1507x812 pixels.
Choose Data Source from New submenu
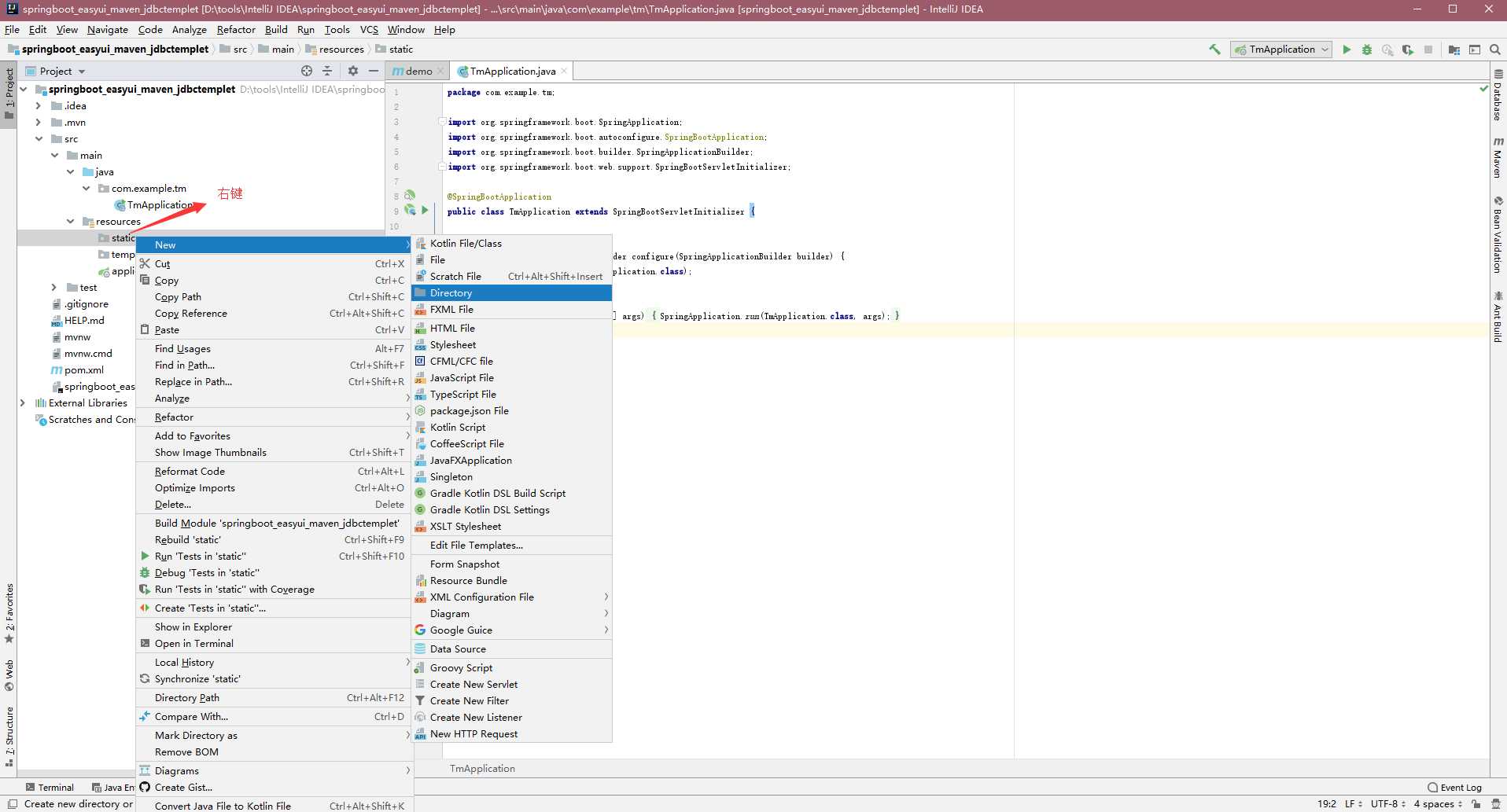(x=512, y=648)
